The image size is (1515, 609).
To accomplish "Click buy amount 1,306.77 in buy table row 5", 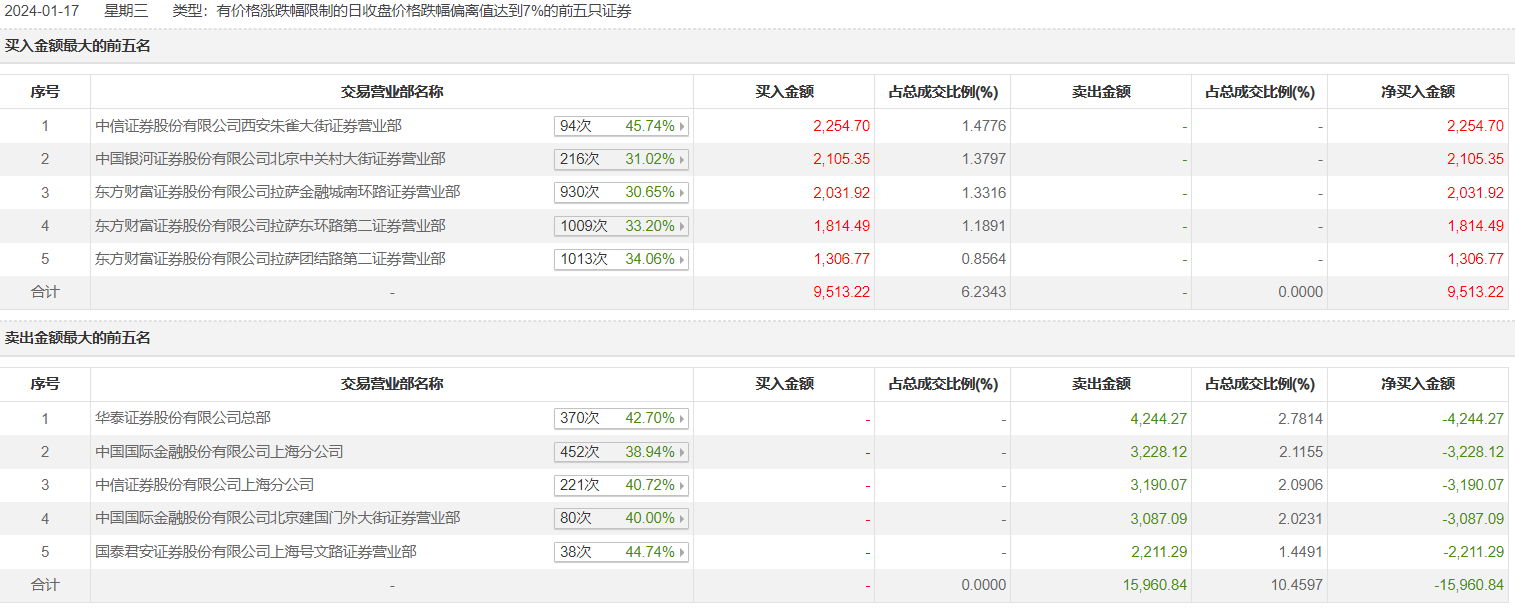I will coord(841,259).
